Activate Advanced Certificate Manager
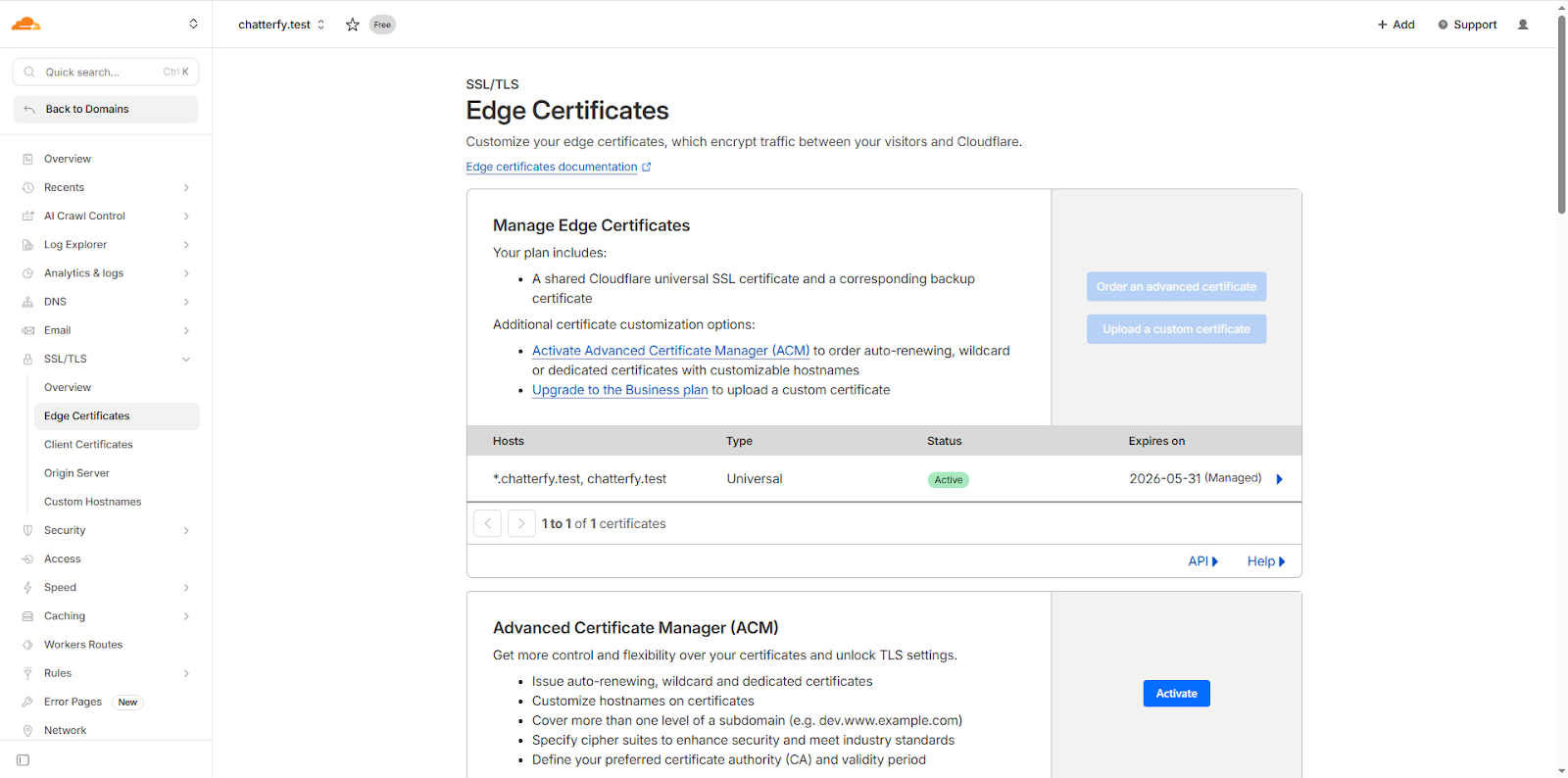 (1176, 694)
